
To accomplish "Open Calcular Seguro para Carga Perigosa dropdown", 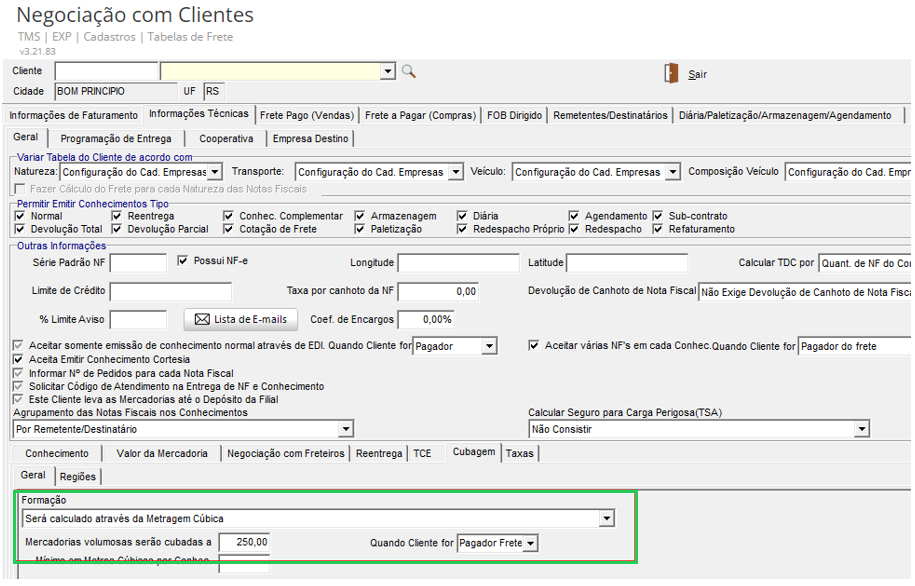I will click(862, 429).
